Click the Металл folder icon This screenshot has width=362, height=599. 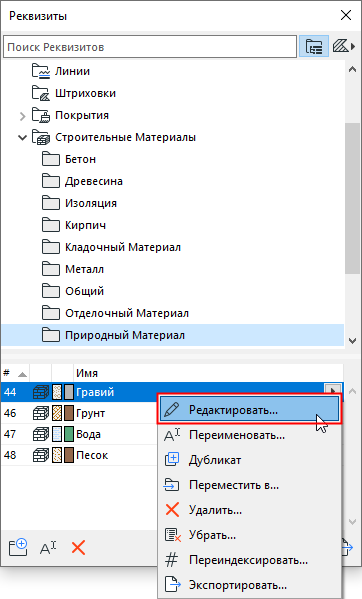click(x=51, y=269)
